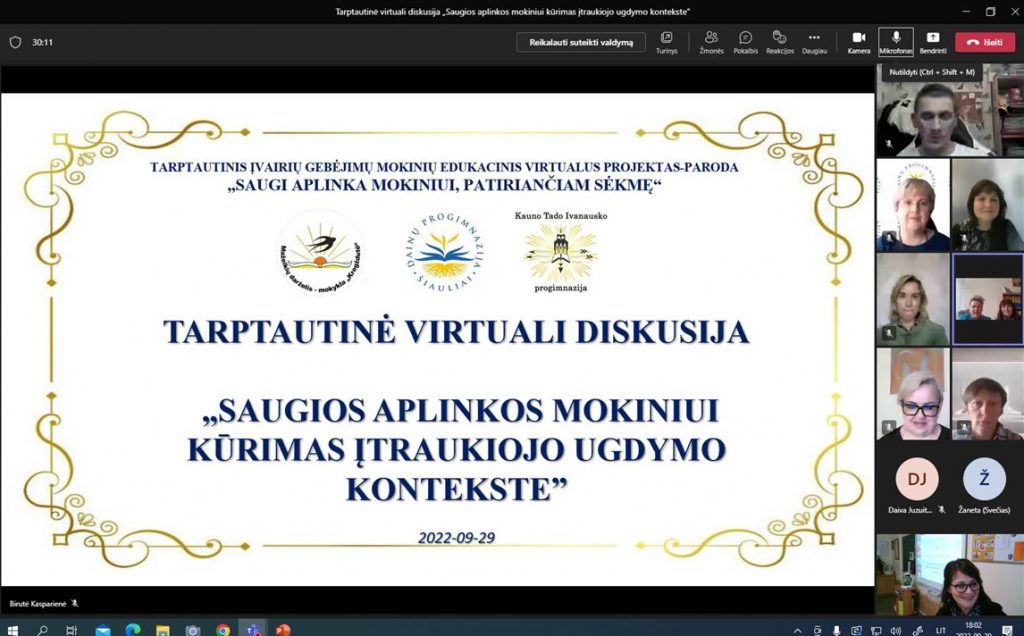The image size is (1024, 636).
Task: Open File Explorer from taskbar
Action: [163, 630]
